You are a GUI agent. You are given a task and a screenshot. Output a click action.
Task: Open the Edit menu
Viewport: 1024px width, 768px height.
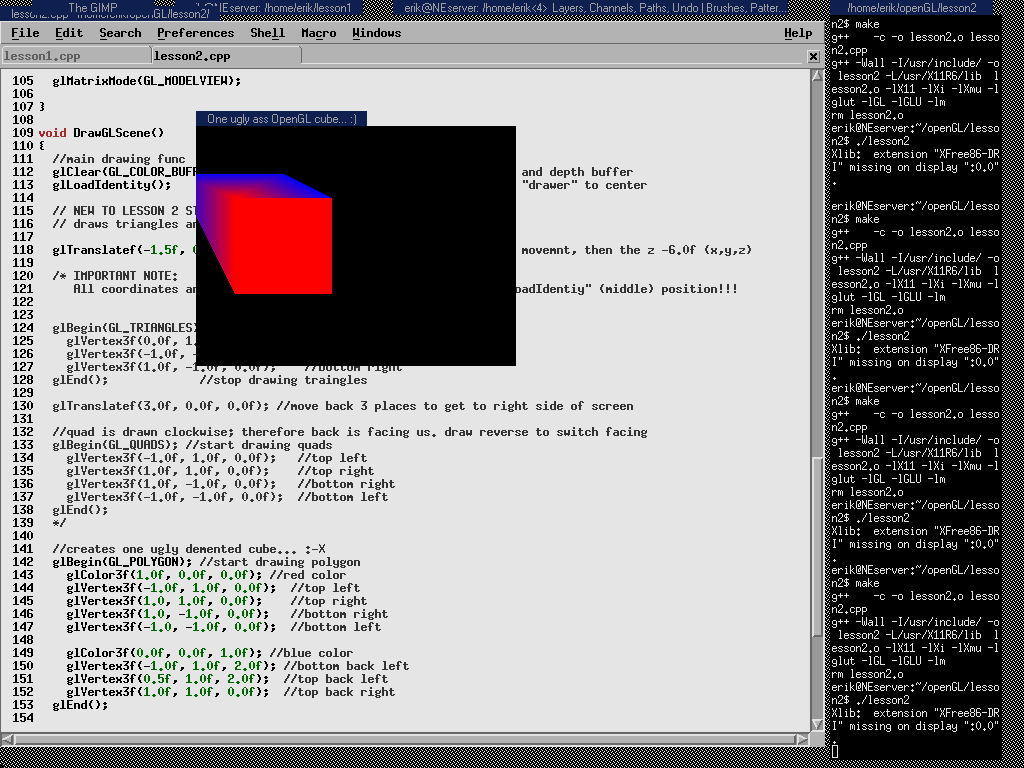tap(69, 33)
